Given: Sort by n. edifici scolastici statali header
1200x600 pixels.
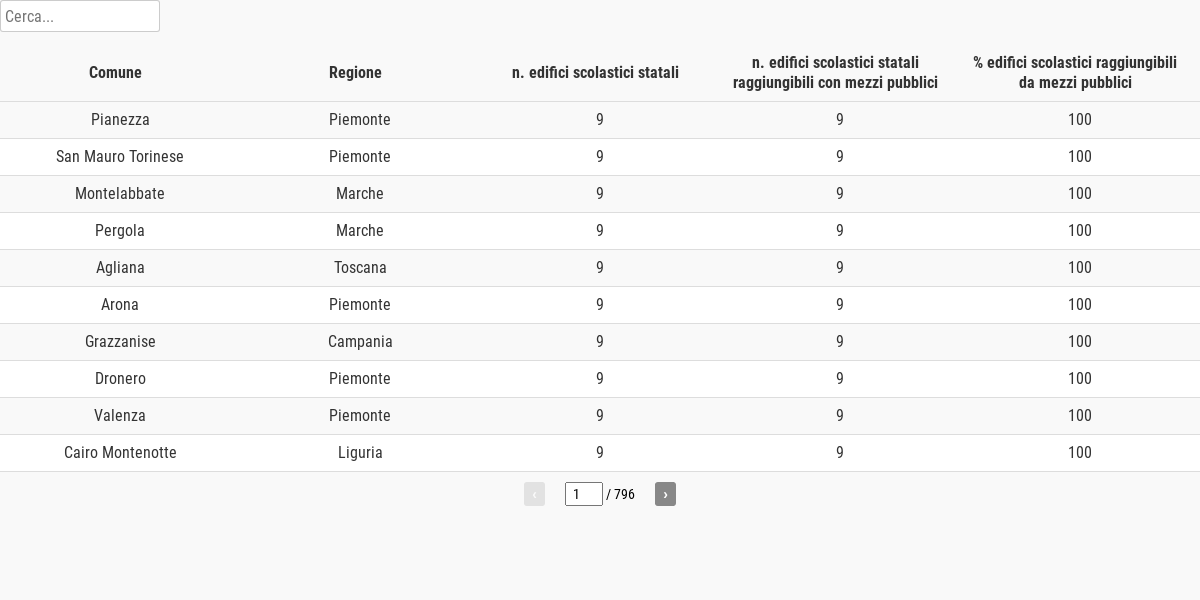Looking at the screenshot, I should (x=595, y=72).
